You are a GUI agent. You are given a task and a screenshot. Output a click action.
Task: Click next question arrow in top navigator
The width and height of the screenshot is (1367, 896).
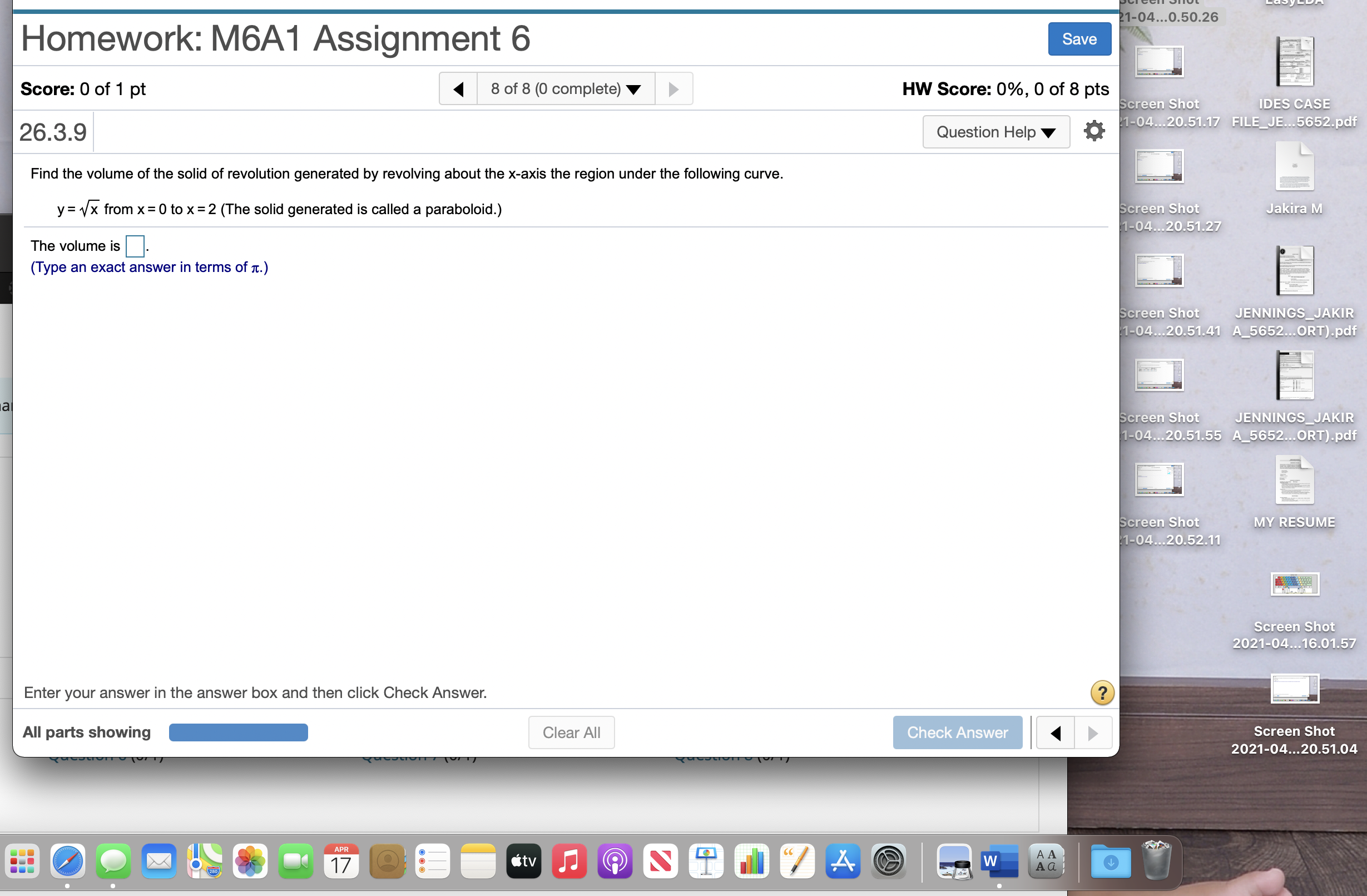click(x=673, y=89)
